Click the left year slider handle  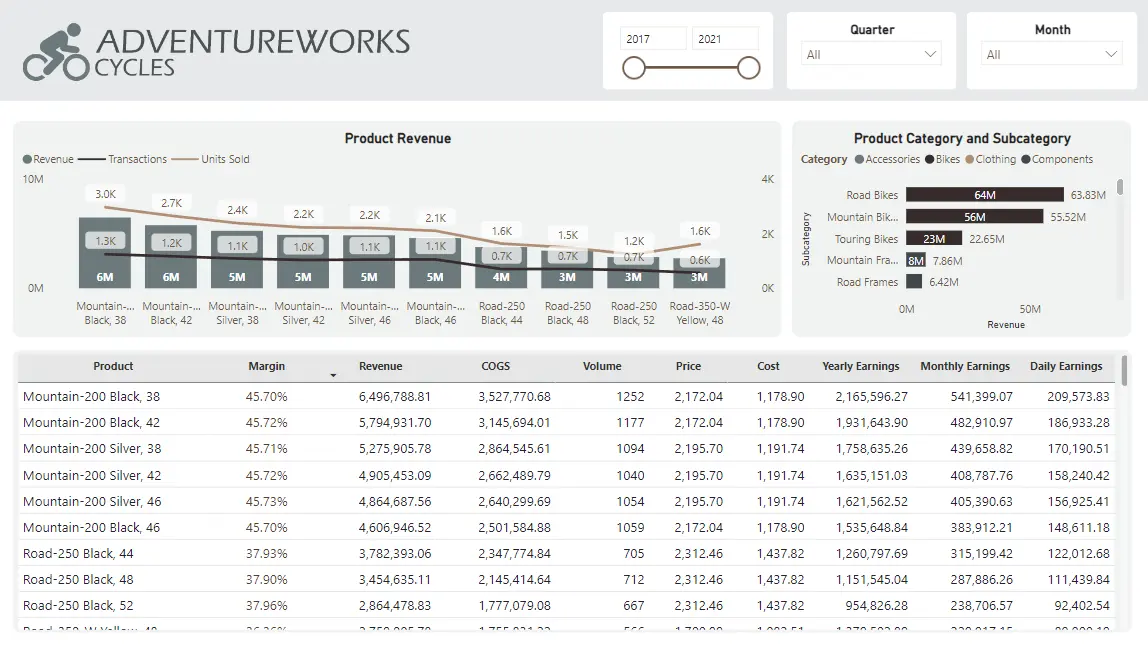tap(634, 68)
